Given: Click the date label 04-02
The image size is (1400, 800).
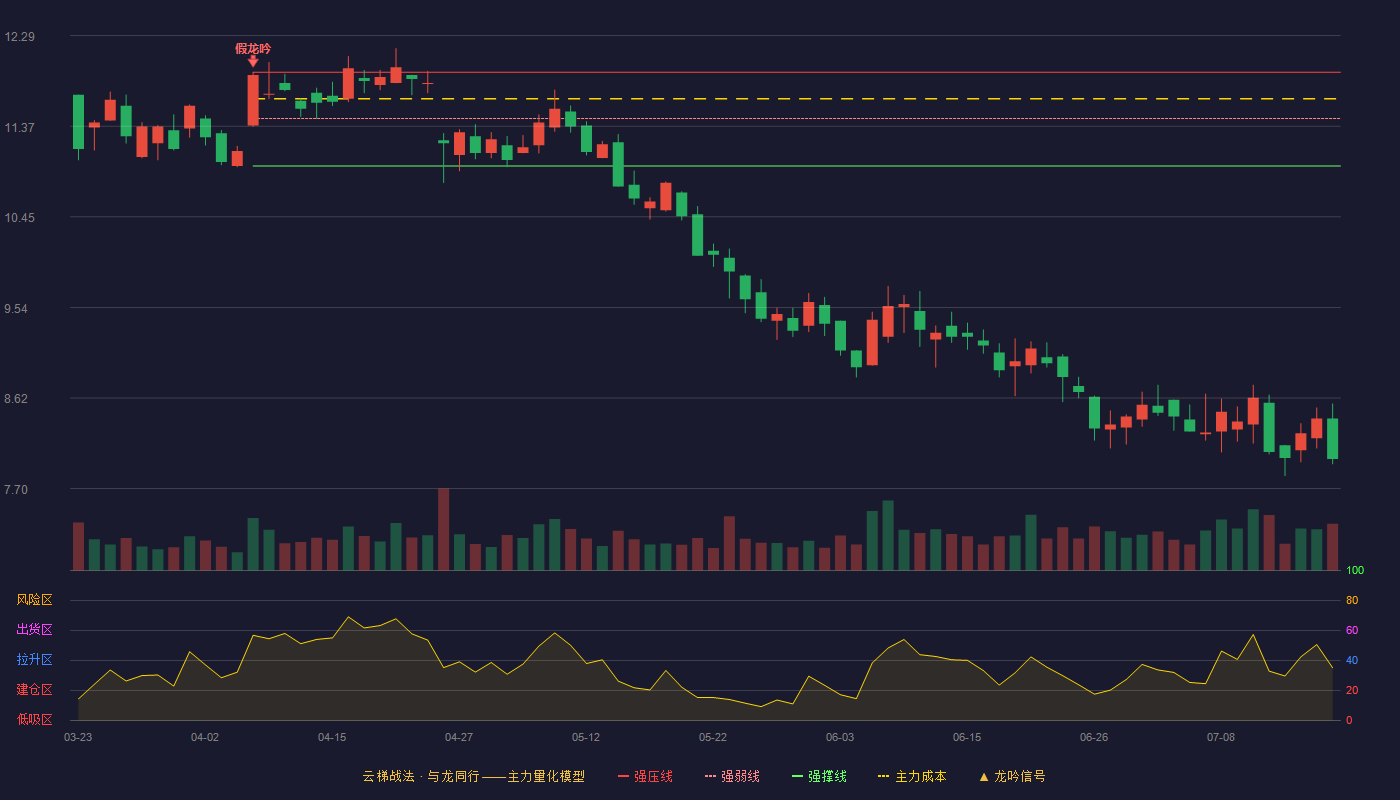Looking at the screenshot, I should pyautogui.click(x=205, y=737).
